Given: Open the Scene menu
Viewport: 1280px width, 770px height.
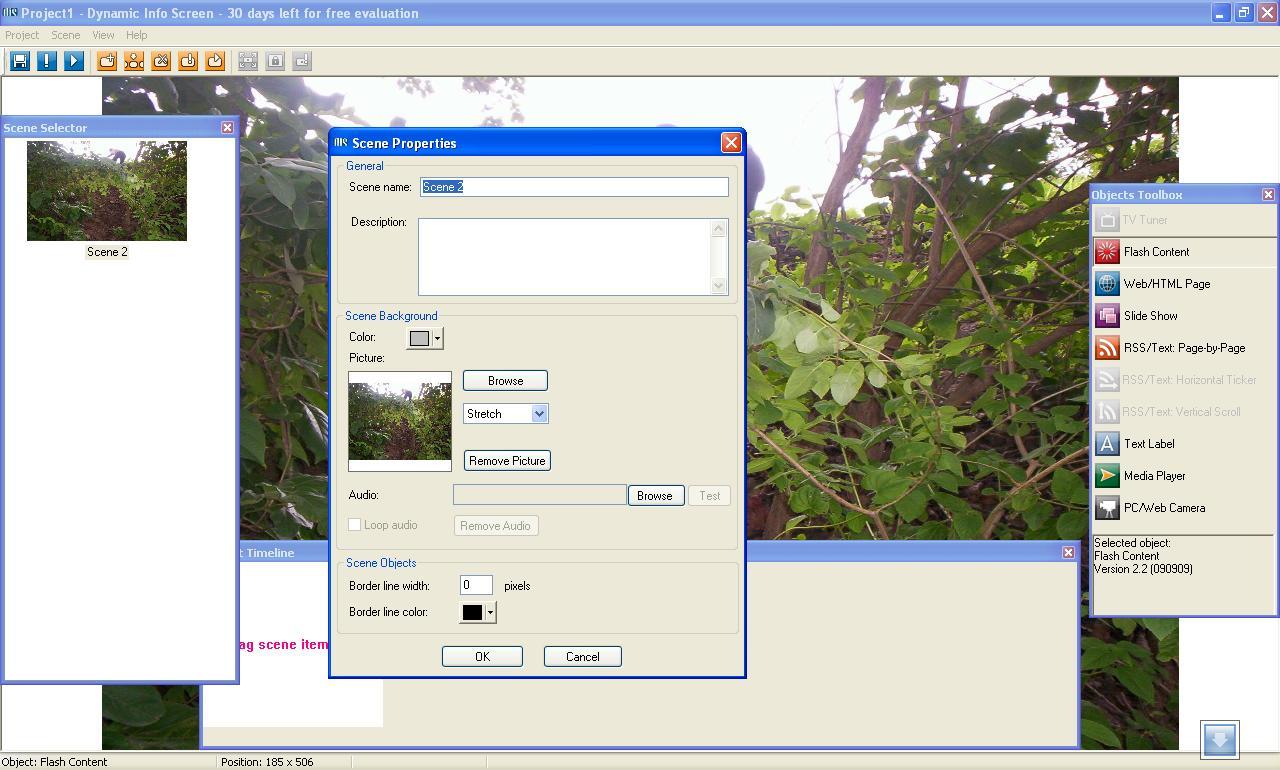Looking at the screenshot, I should pyautogui.click(x=66, y=35).
